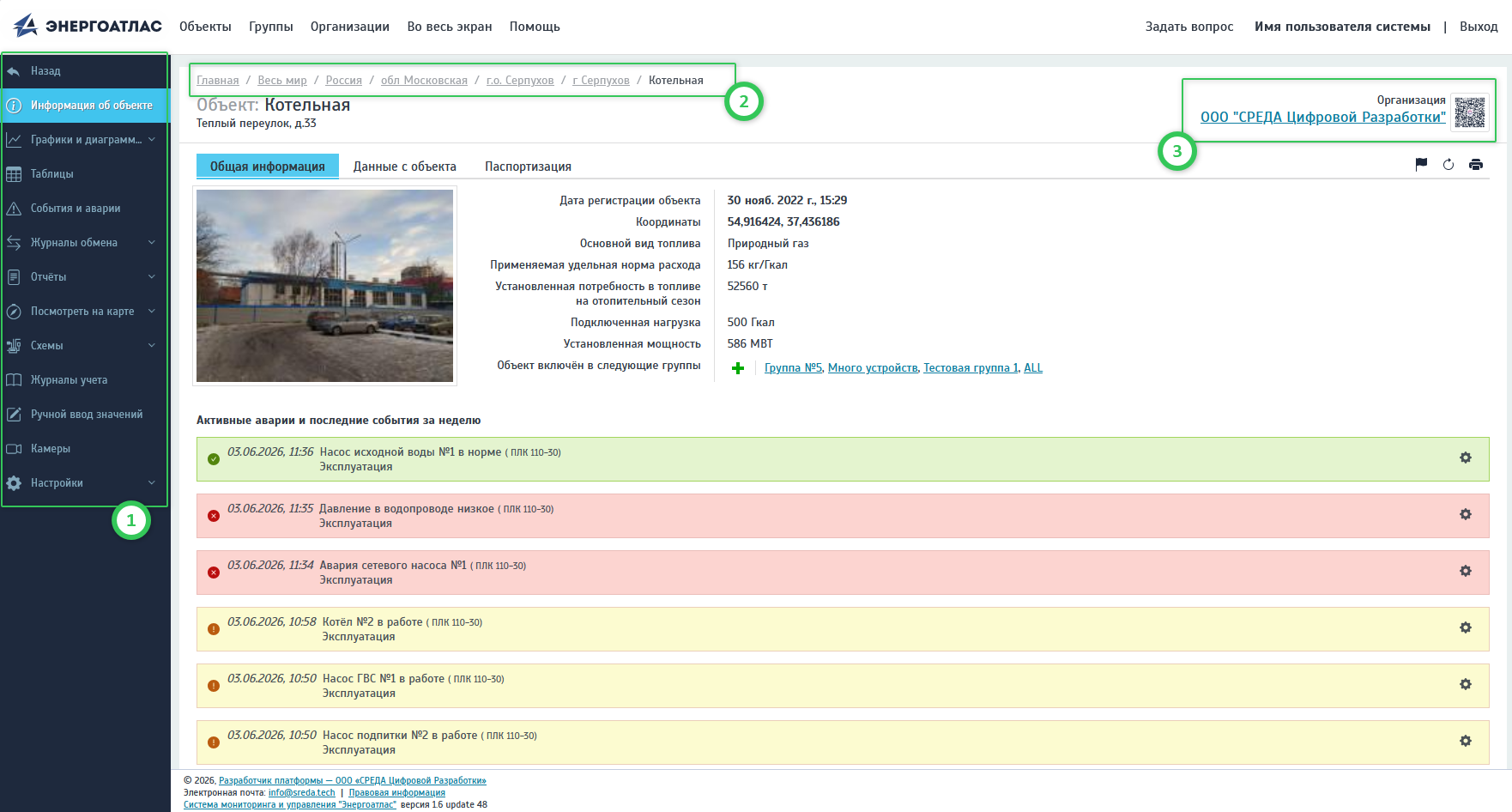
Task: Open the ALL group link
Action: tap(1033, 368)
